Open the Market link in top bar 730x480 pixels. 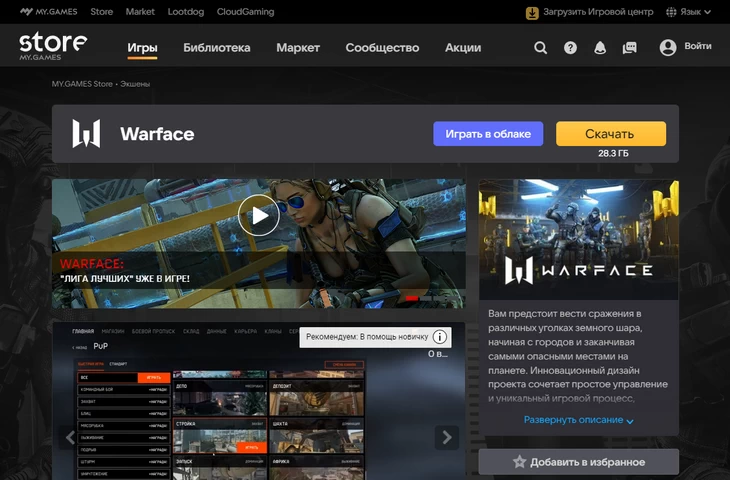140,12
